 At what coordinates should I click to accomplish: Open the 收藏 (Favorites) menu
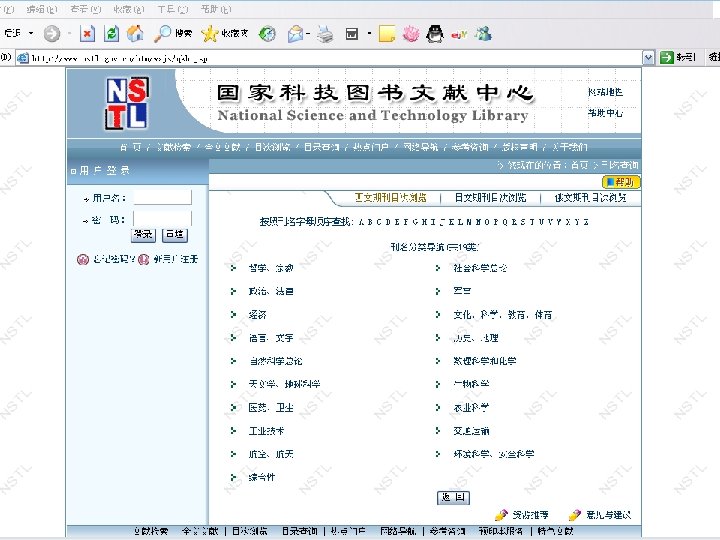129,9
